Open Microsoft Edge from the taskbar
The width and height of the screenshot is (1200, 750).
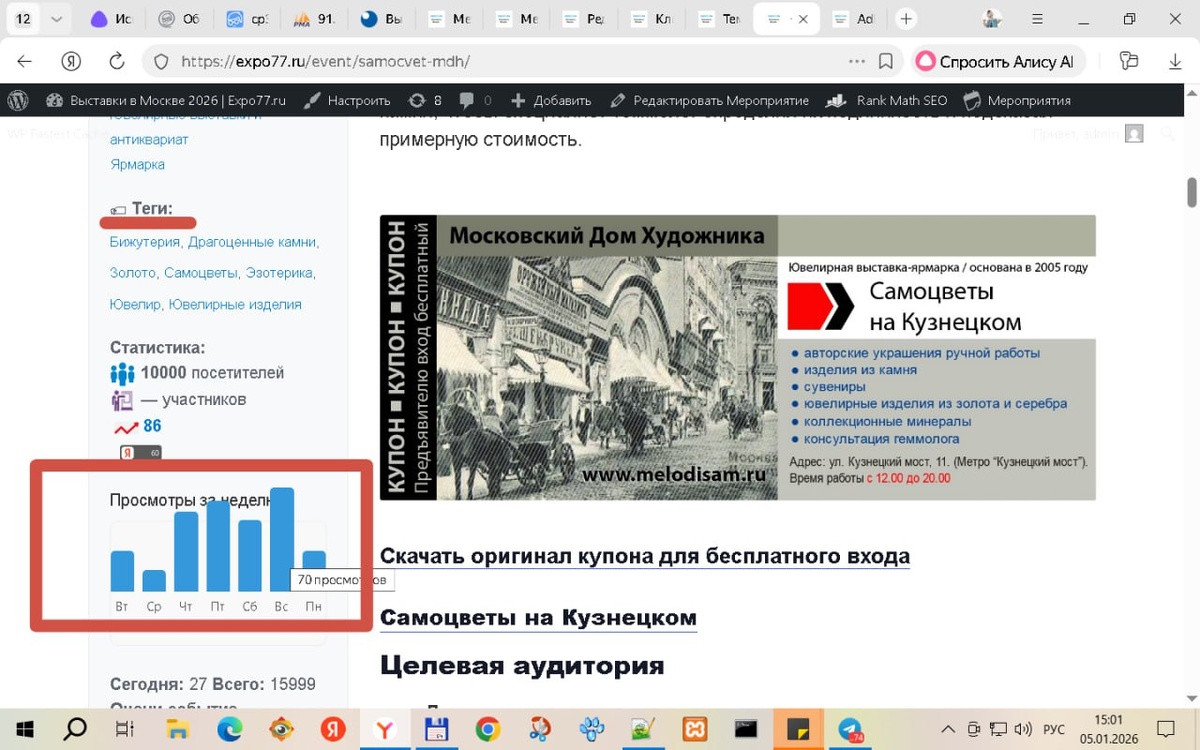point(229,729)
